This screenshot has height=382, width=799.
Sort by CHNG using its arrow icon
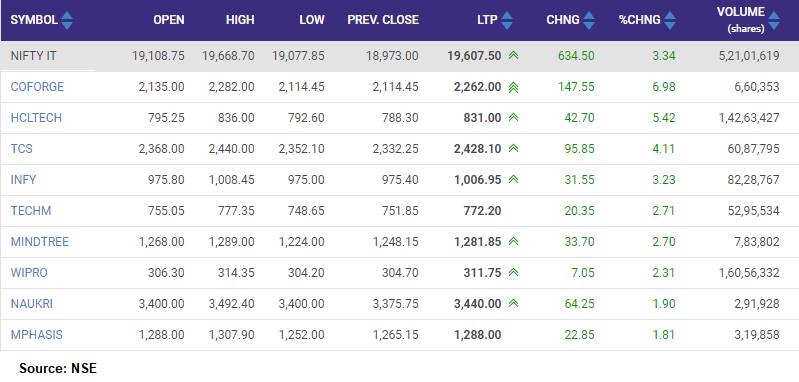(x=589, y=20)
